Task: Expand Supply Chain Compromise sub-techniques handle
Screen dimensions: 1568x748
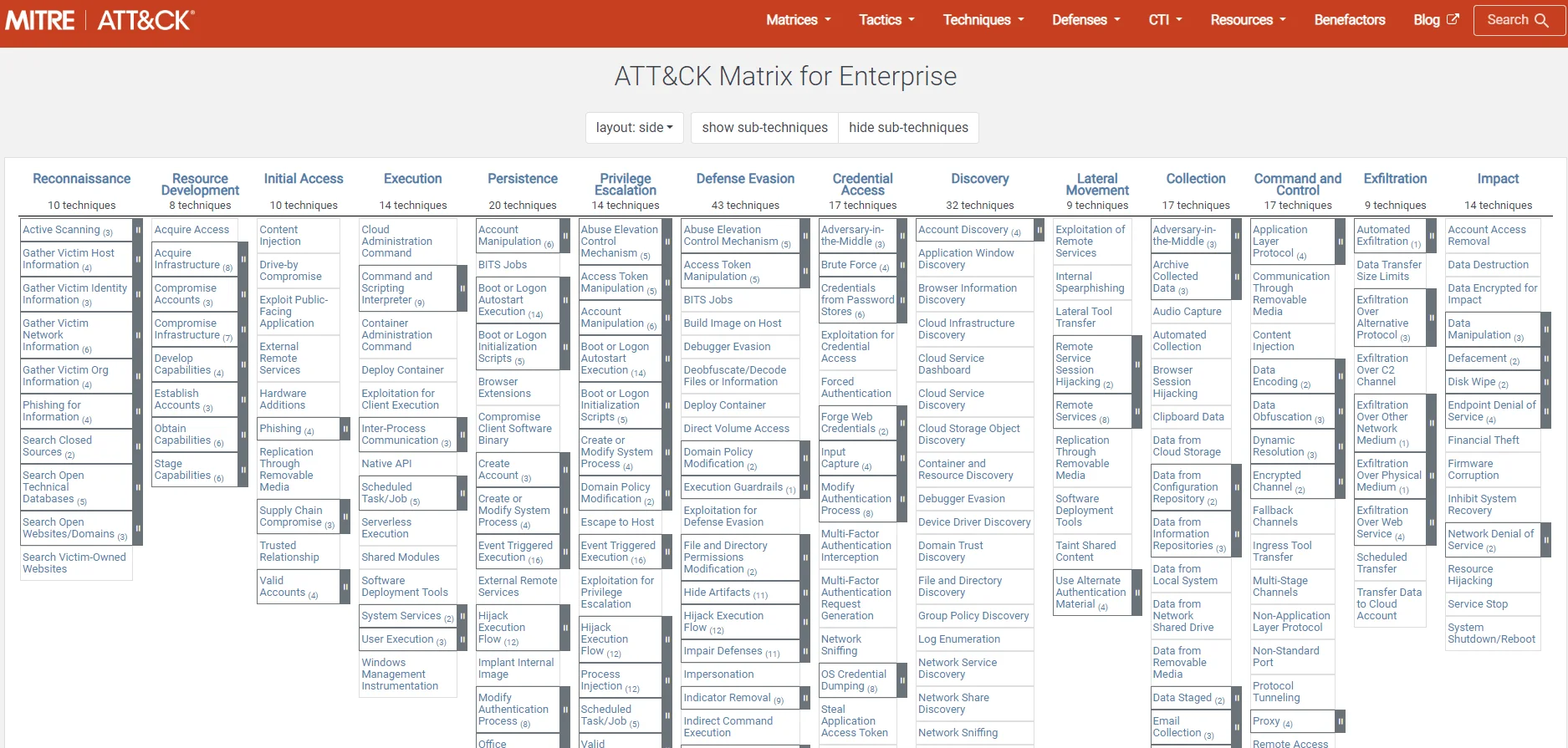Action: 345,516
